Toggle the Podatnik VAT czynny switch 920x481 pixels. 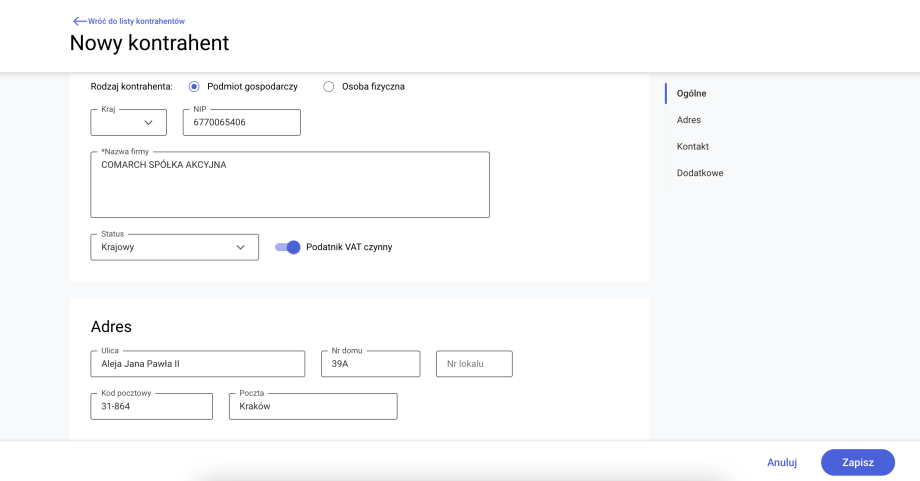coord(288,247)
